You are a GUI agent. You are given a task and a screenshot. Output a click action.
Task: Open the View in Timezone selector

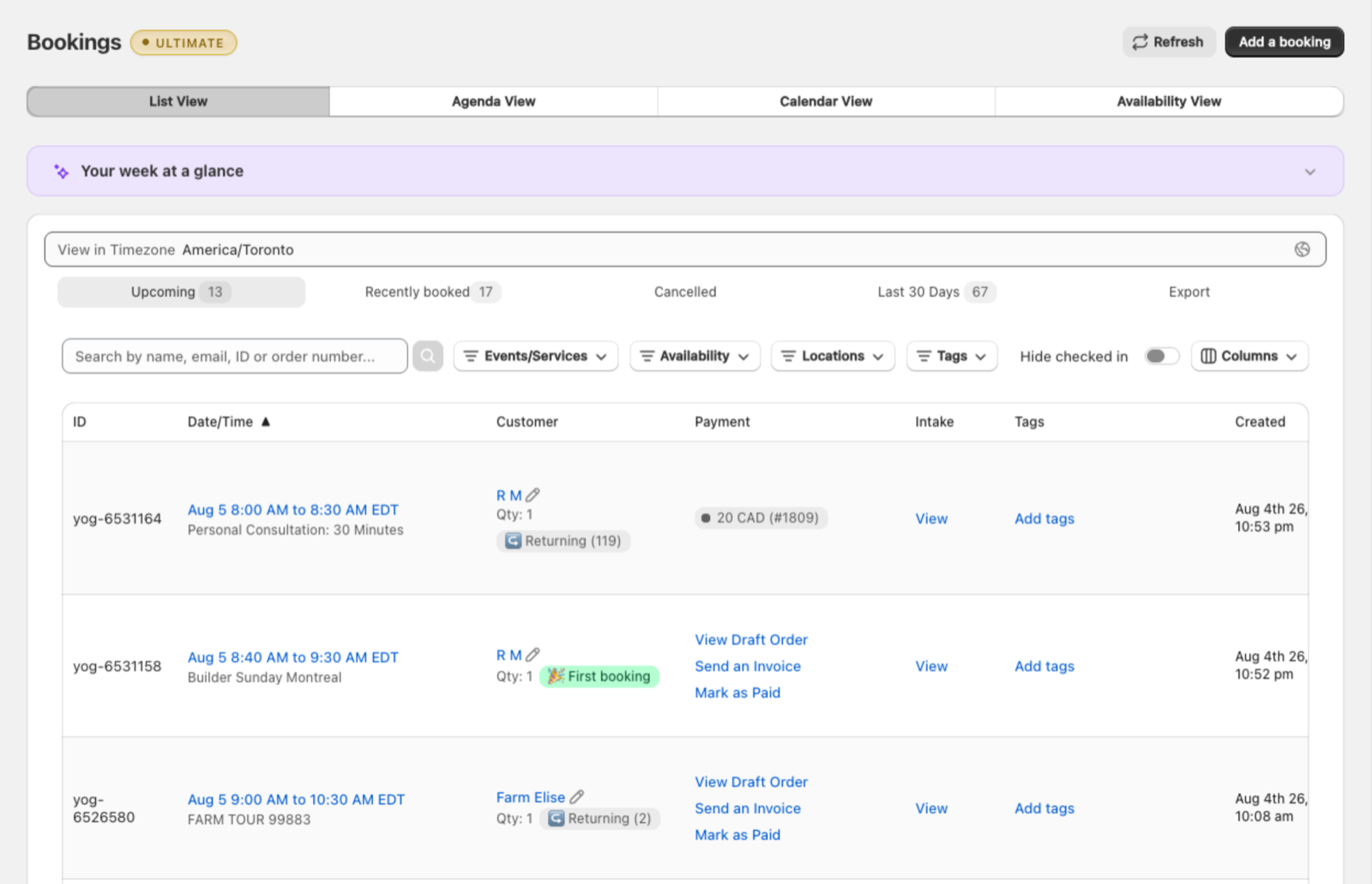685,250
